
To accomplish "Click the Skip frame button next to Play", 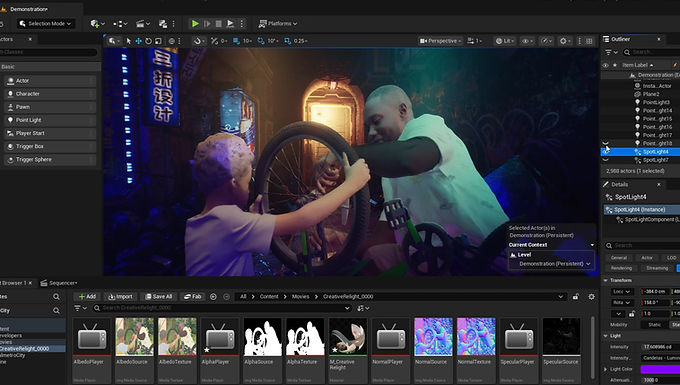I will pyautogui.click(x=207, y=23).
